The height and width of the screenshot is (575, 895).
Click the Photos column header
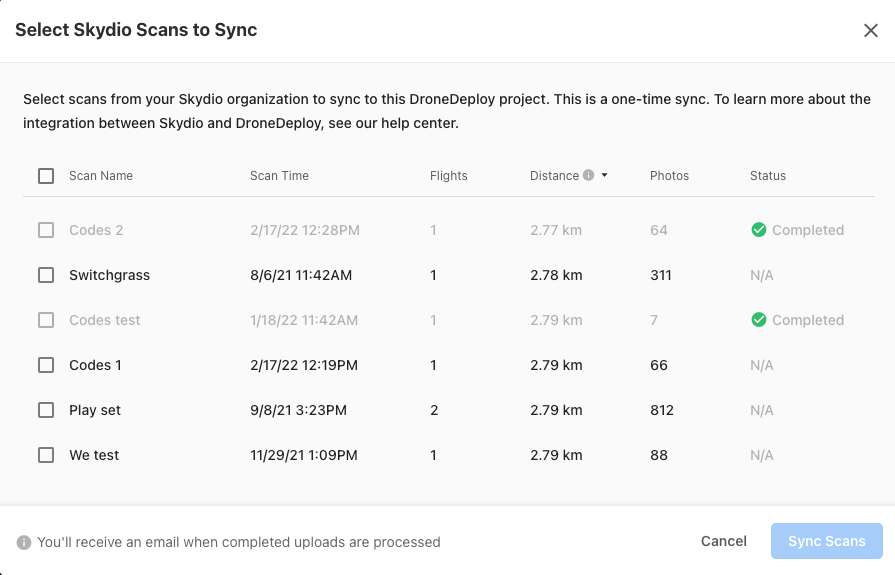pos(669,176)
